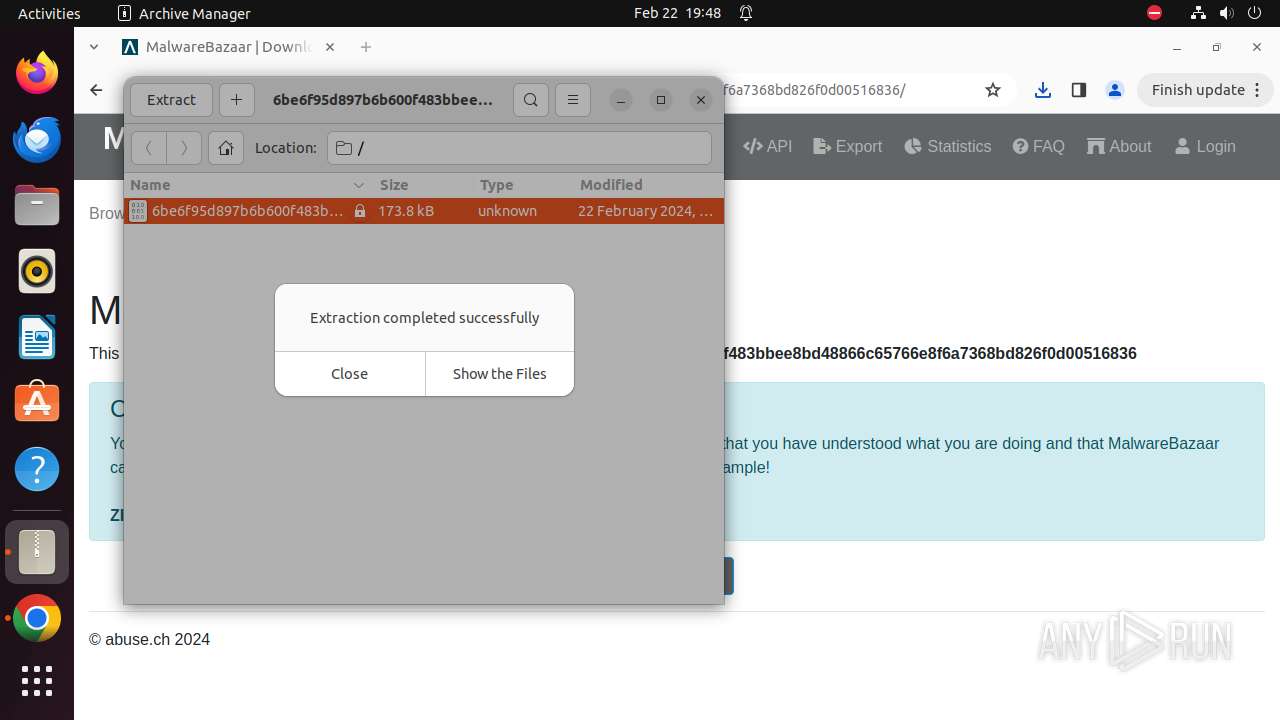Image resolution: width=1280 pixels, height=720 pixels.
Task: Open Help from the dock
Action: (x=37, y=469)
